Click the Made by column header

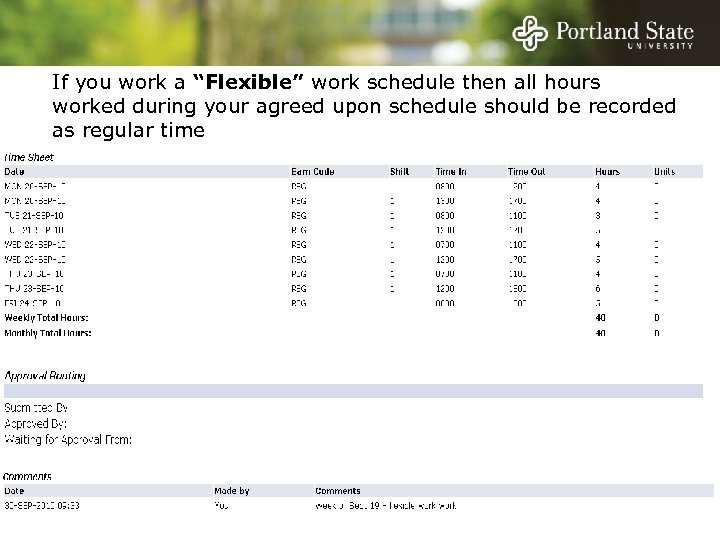(x=231, y=491)
